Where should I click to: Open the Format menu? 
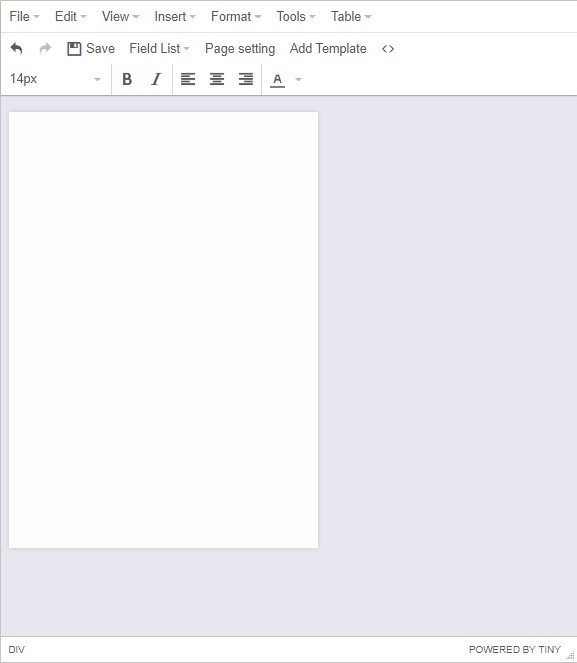[236, 16]
